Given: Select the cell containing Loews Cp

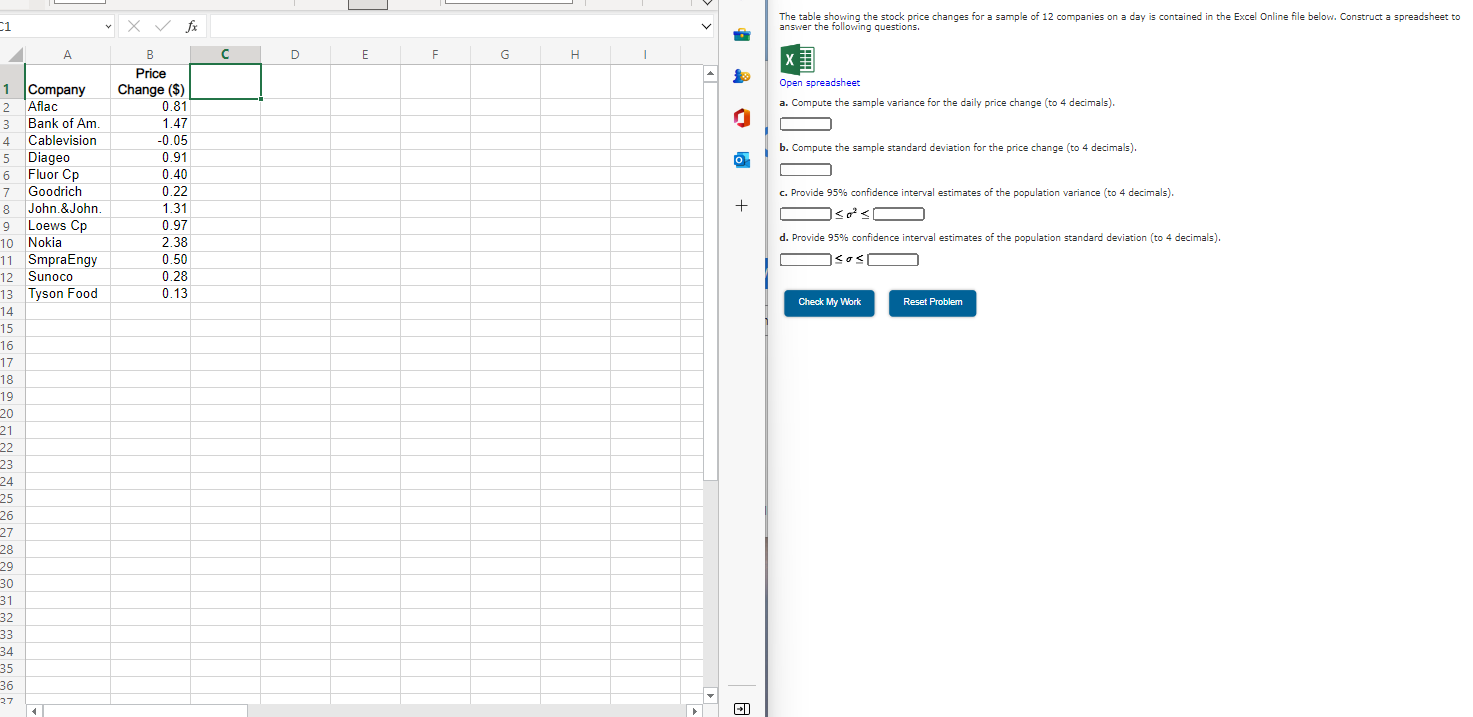Looking at the screenshot, I should (67, 225).
